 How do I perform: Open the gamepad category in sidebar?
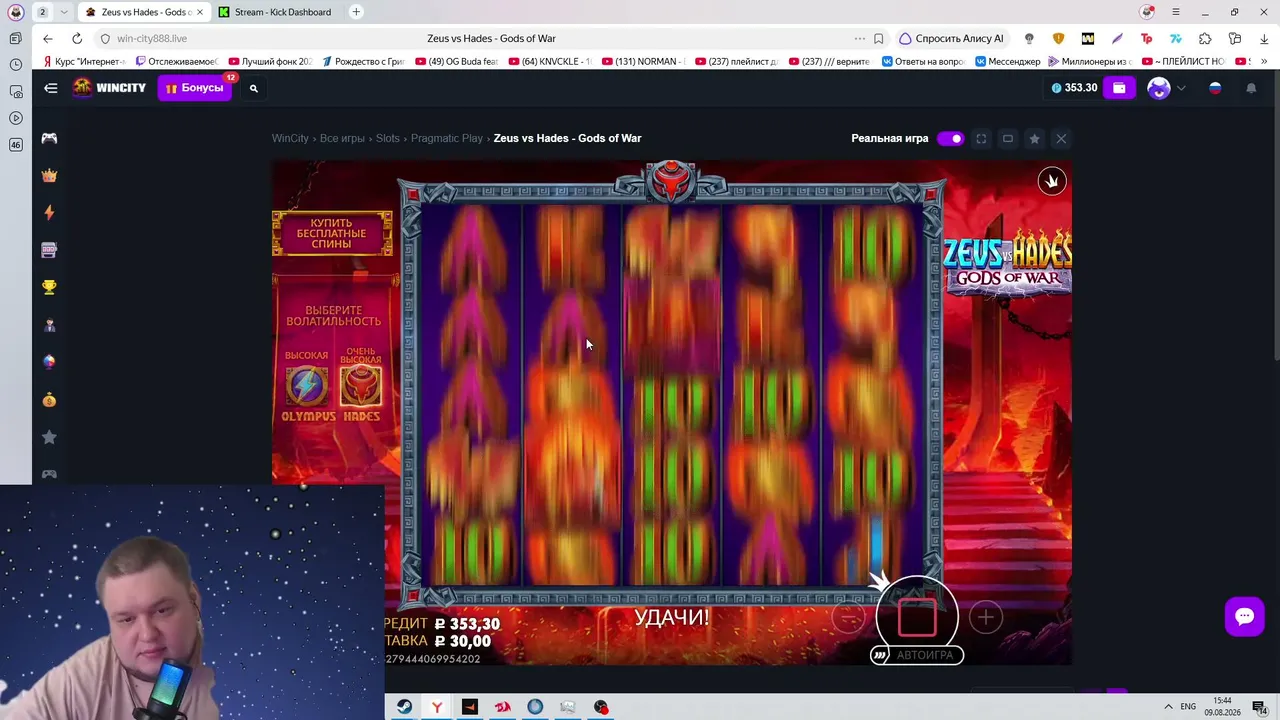pos(49,139)
